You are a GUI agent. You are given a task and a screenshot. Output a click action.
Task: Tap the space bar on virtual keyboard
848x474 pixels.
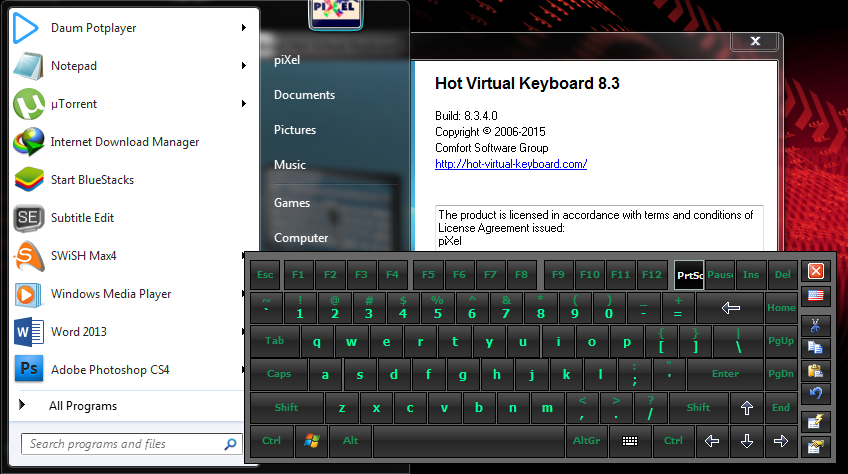[x=468, y=441]
